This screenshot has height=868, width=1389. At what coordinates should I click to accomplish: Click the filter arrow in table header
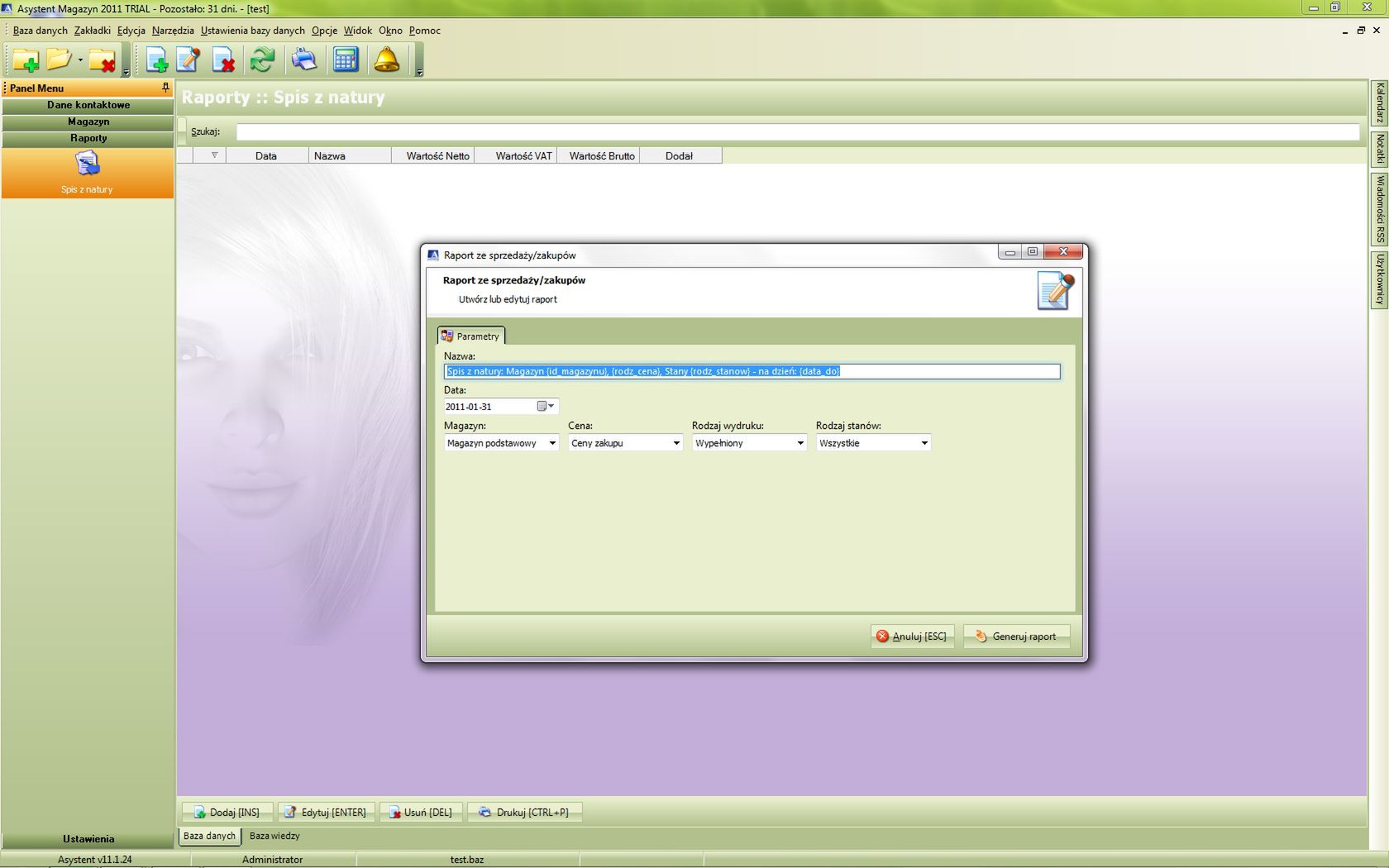click(x=214, y=155)
